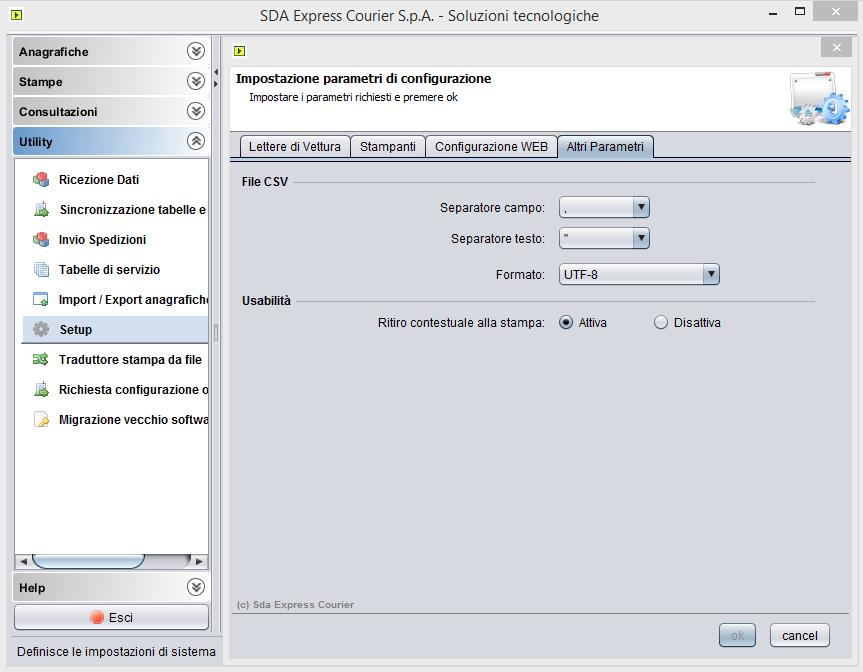Viewport: 863px width, 672px height.
Task: Click the yellow icon in inner panel header
Action: pyautogui.click(x=239, y=51)
